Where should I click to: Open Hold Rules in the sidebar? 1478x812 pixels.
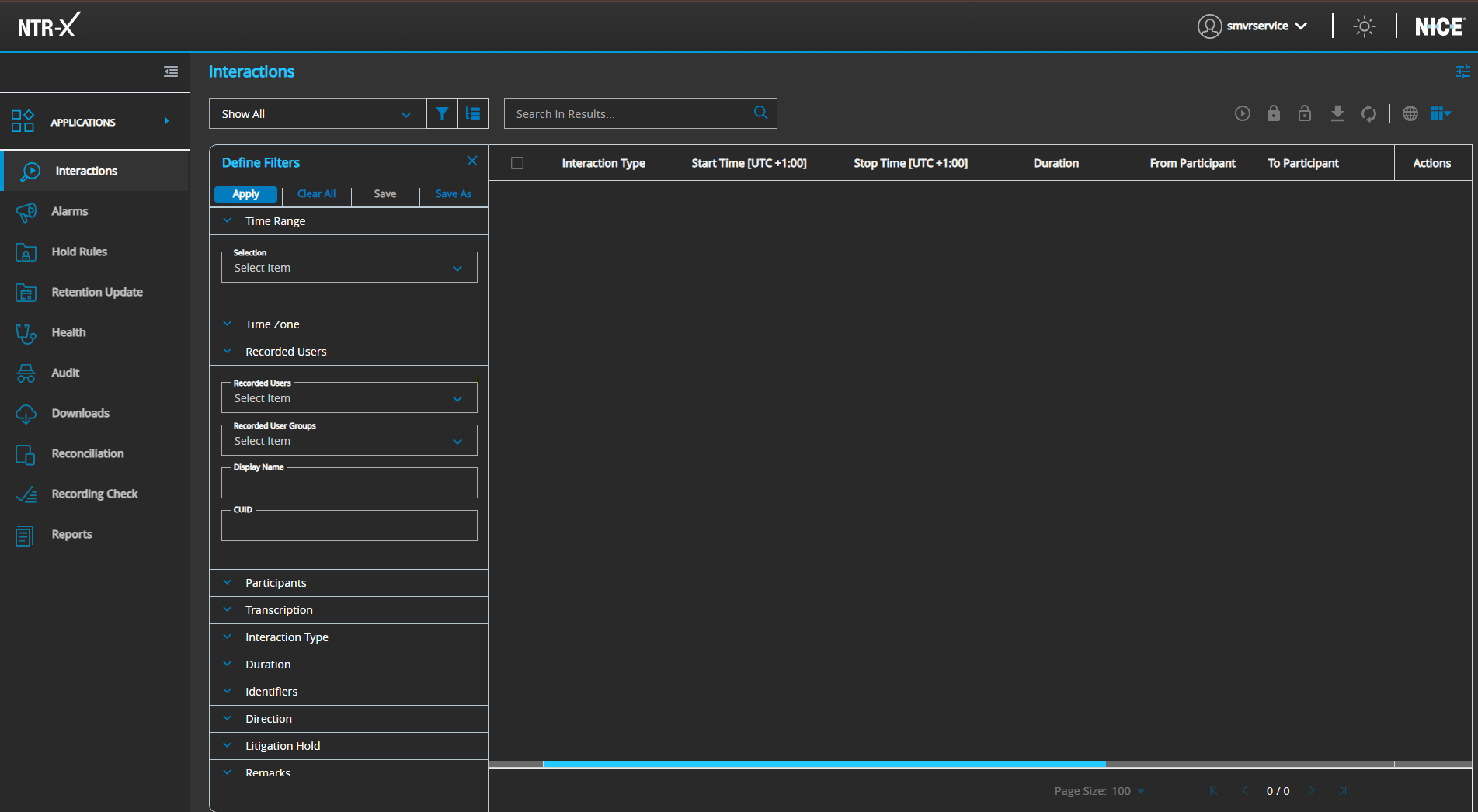pos(95,252)
